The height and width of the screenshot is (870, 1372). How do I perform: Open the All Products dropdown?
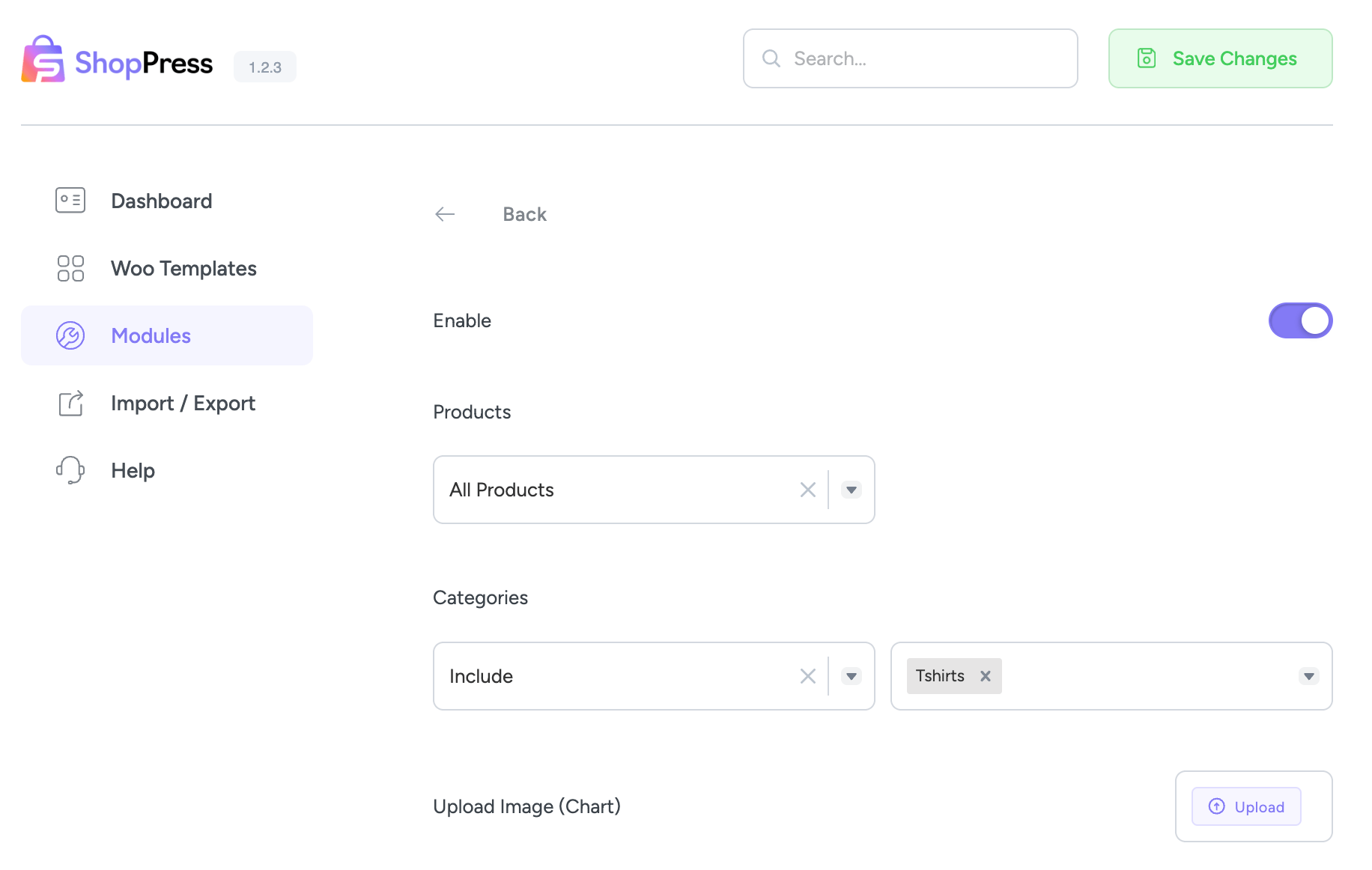(x=851, y=490)
